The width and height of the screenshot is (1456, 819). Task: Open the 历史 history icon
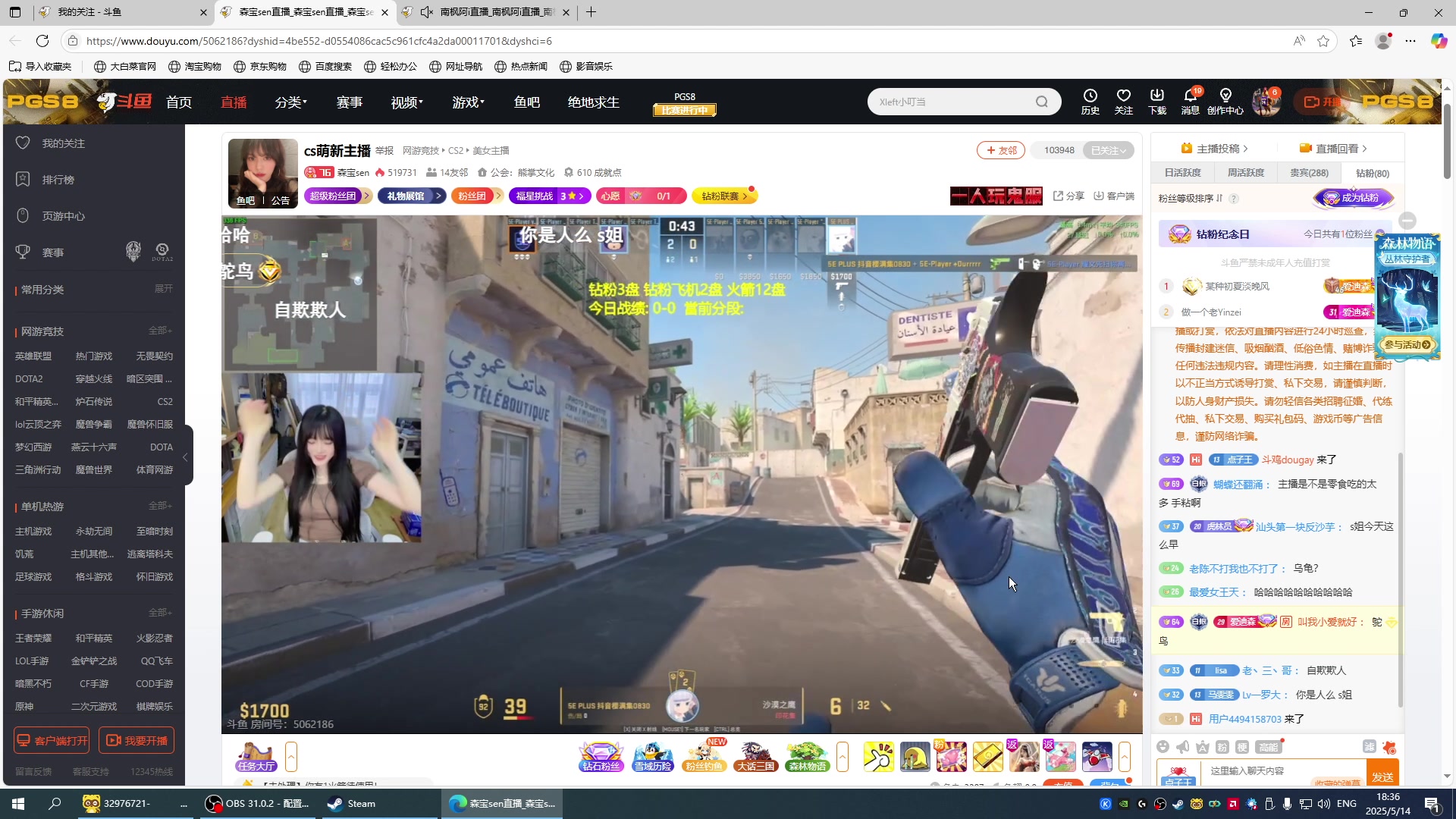tap(1090, 101)
